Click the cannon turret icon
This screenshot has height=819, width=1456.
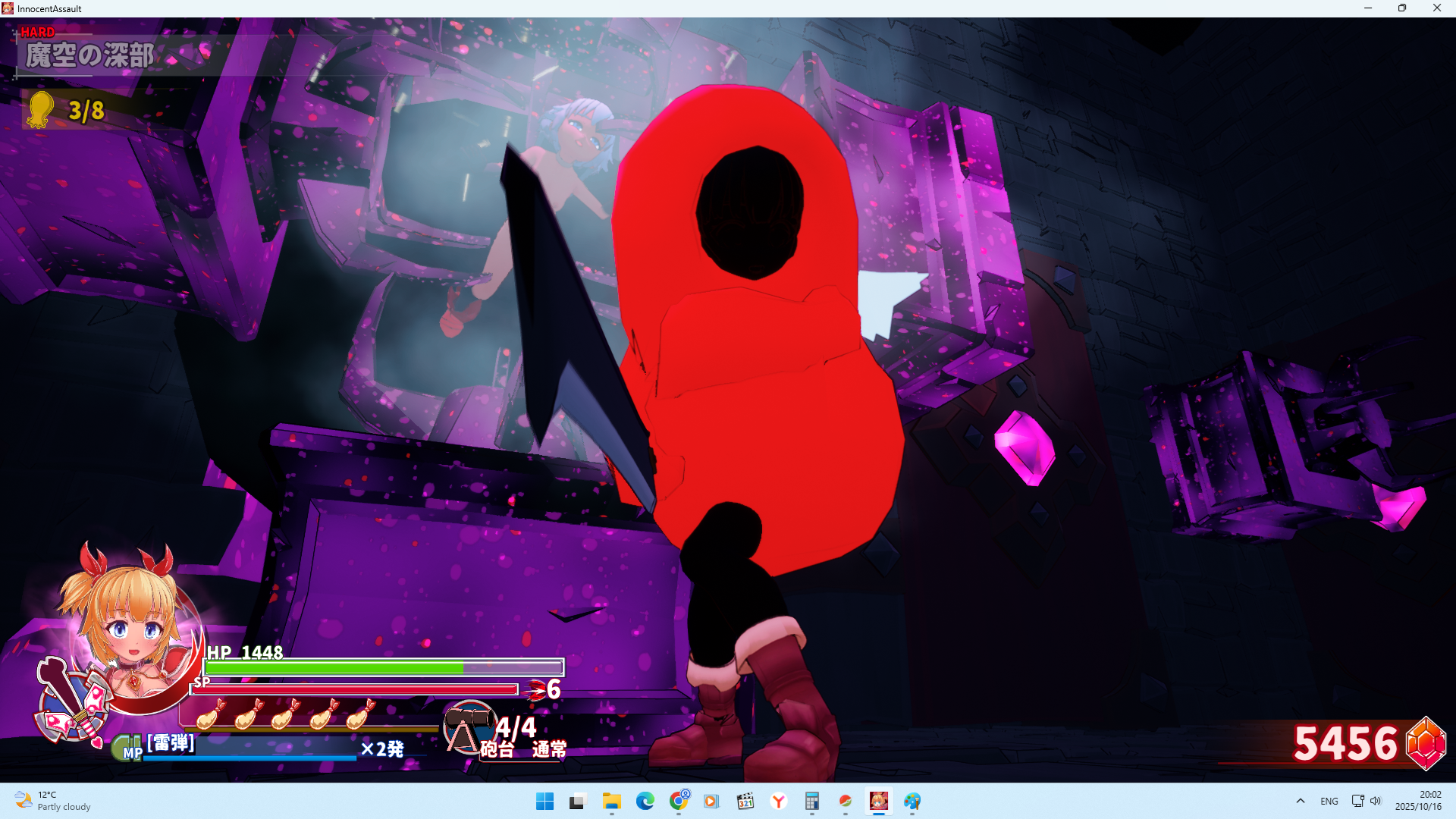[x=467, y=726]
